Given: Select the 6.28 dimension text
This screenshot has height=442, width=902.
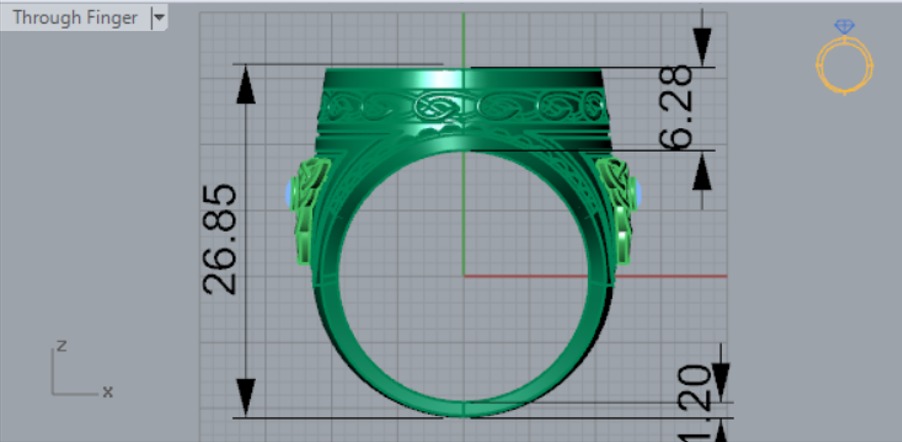Looking at the screenshot, I should (675, 107).
